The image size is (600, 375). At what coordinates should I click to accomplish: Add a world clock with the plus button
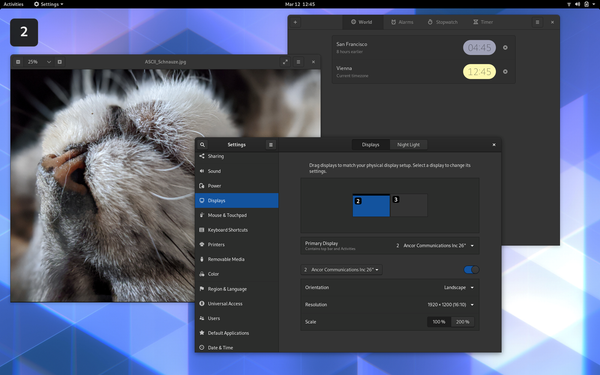click(x=295, y=22)
